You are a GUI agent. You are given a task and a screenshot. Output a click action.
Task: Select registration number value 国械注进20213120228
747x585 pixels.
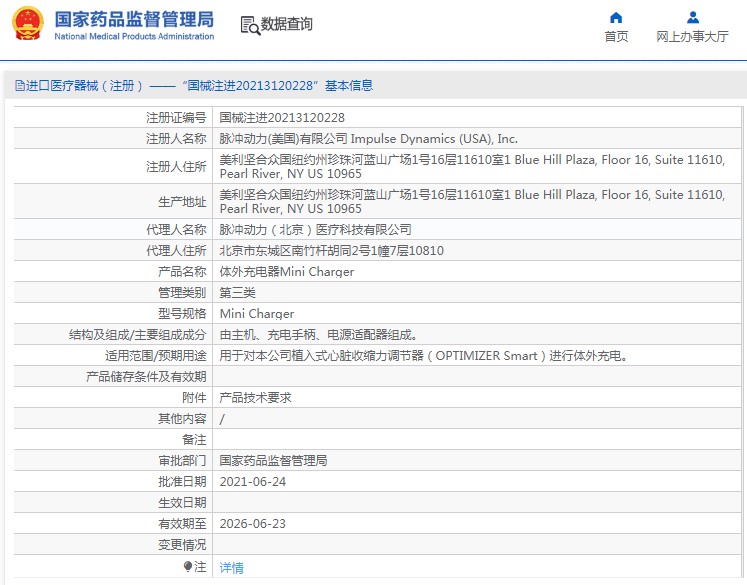click(282, 118)
